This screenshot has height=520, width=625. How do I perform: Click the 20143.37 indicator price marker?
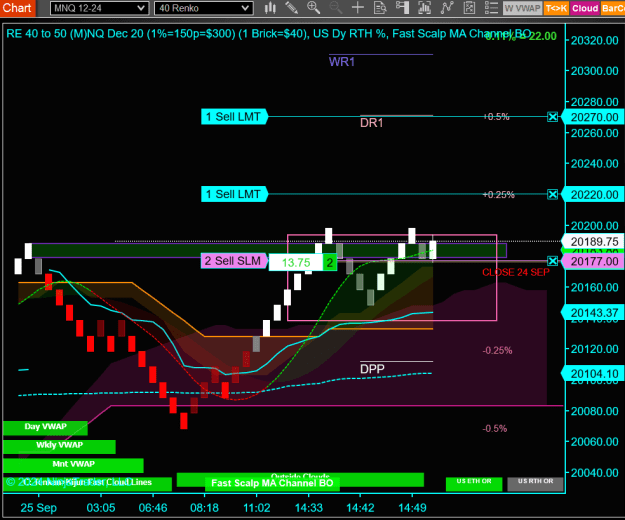[593, 313]
